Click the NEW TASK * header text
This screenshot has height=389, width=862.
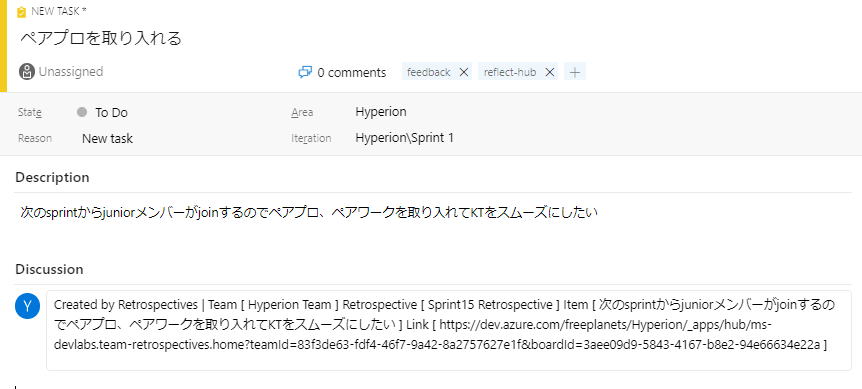click(59, 12)
